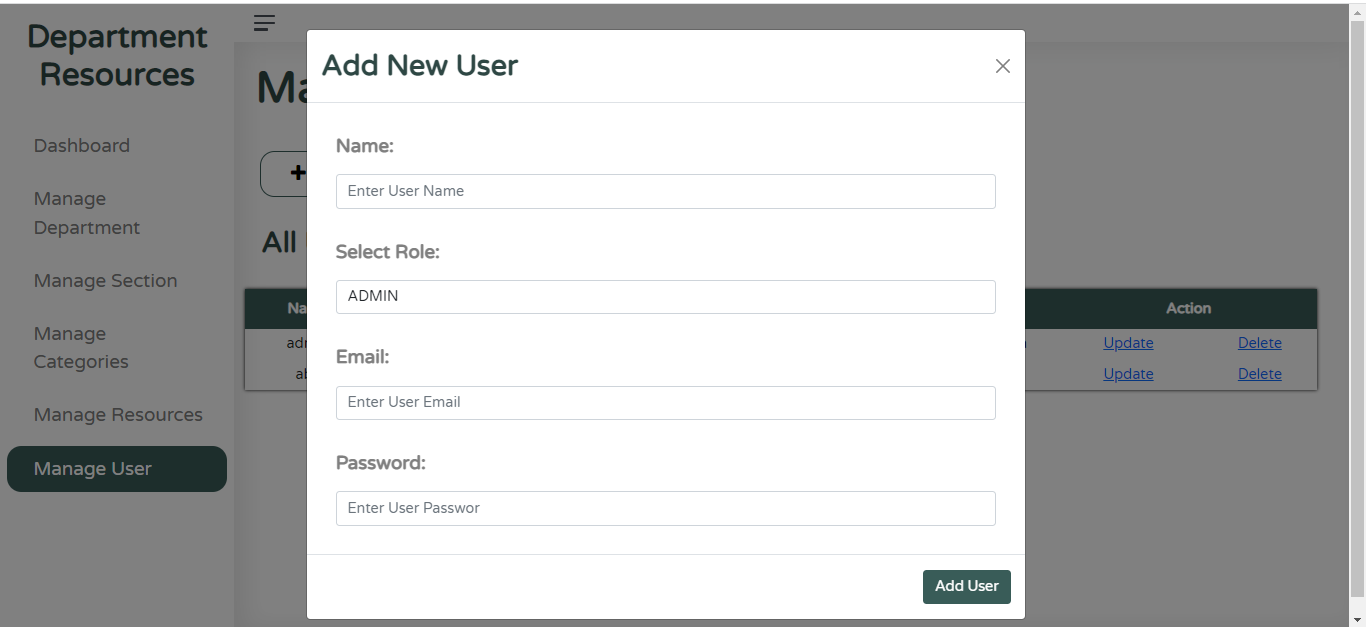Screen dimensions: 1366x627
Task: Click the plus add button behind dialog
Action: click(x=284, y=173)
